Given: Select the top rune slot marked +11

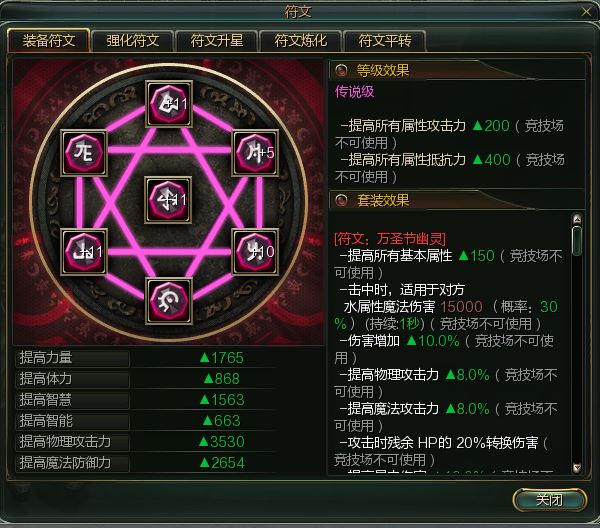Looking at the screenshot, I should click(x=169, y=103).
